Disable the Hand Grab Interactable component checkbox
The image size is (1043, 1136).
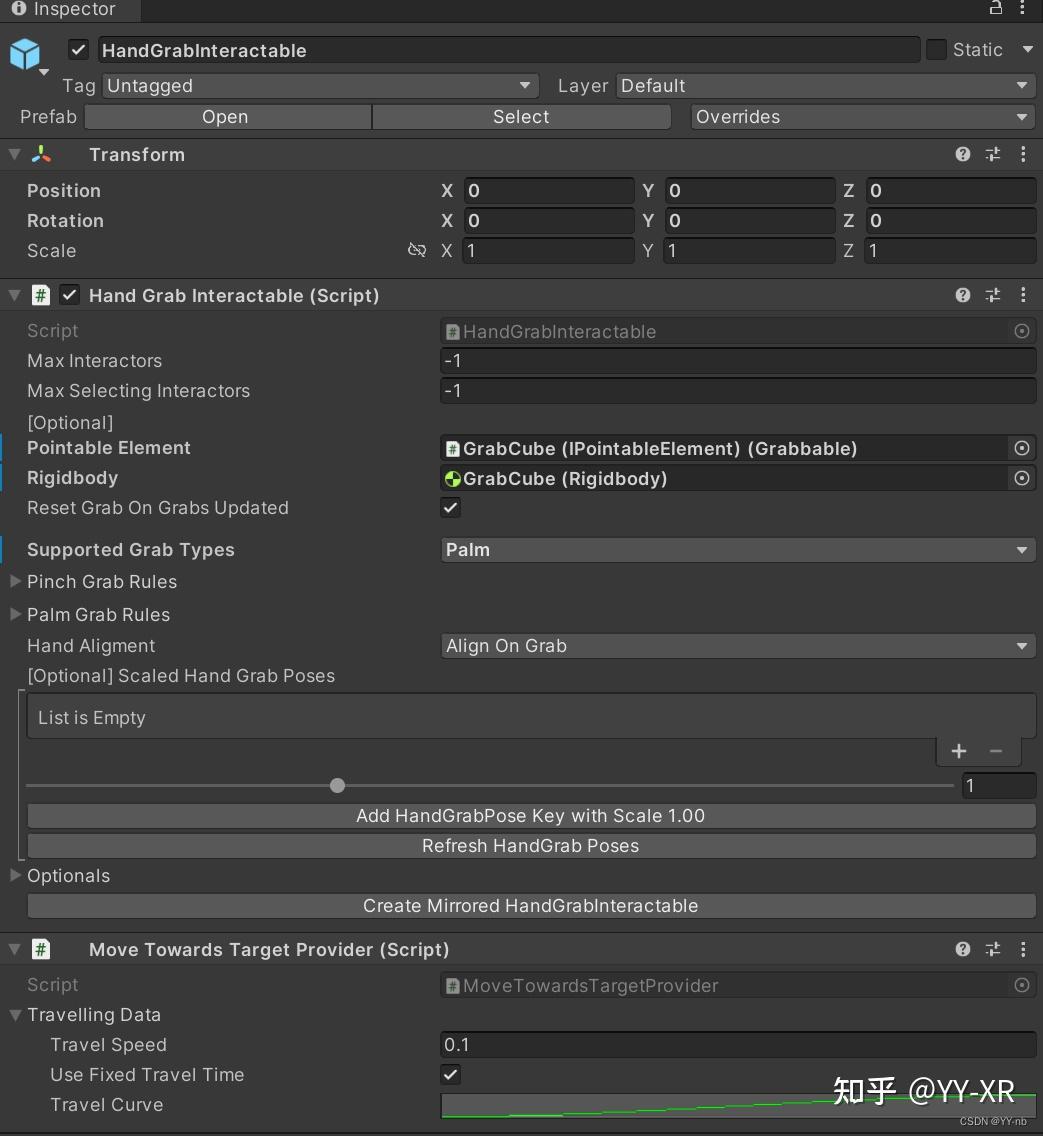(69, 295)
